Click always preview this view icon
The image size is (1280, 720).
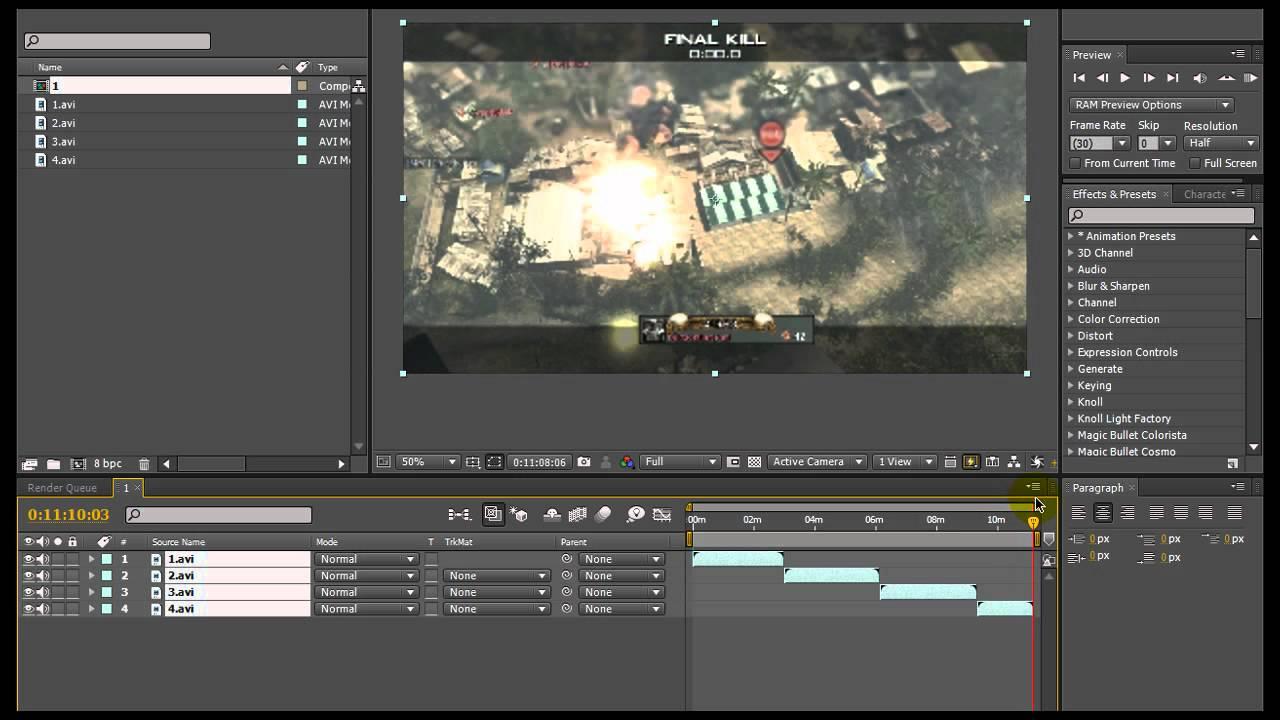coord(383,462)
